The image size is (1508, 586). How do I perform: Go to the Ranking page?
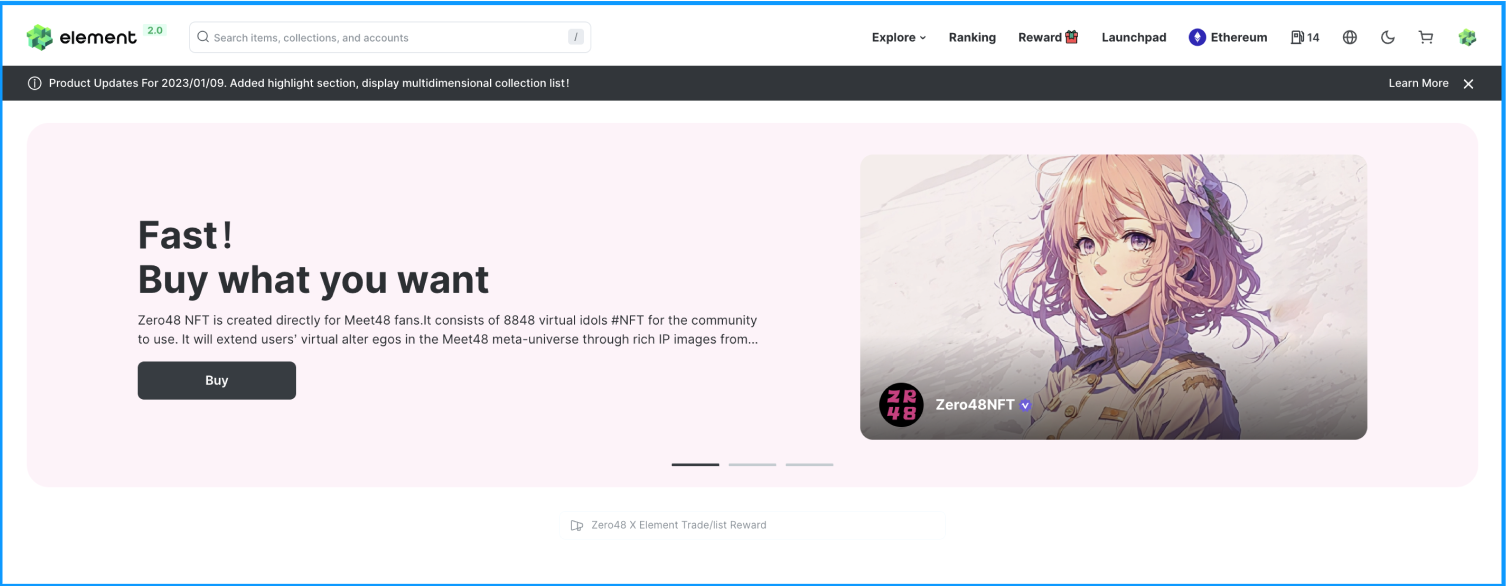point(972,37)
